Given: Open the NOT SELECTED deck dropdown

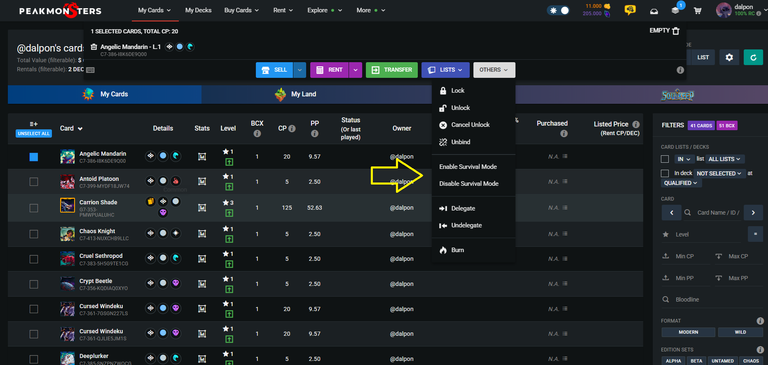Looking at the screenshot, I should point(719,173).
